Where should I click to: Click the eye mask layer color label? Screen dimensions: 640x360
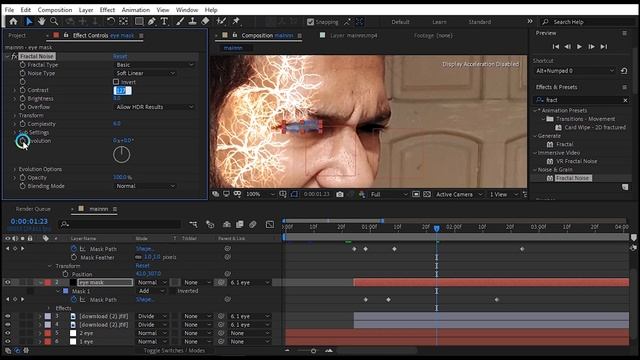pyautogui.click(x=48, y=282)
